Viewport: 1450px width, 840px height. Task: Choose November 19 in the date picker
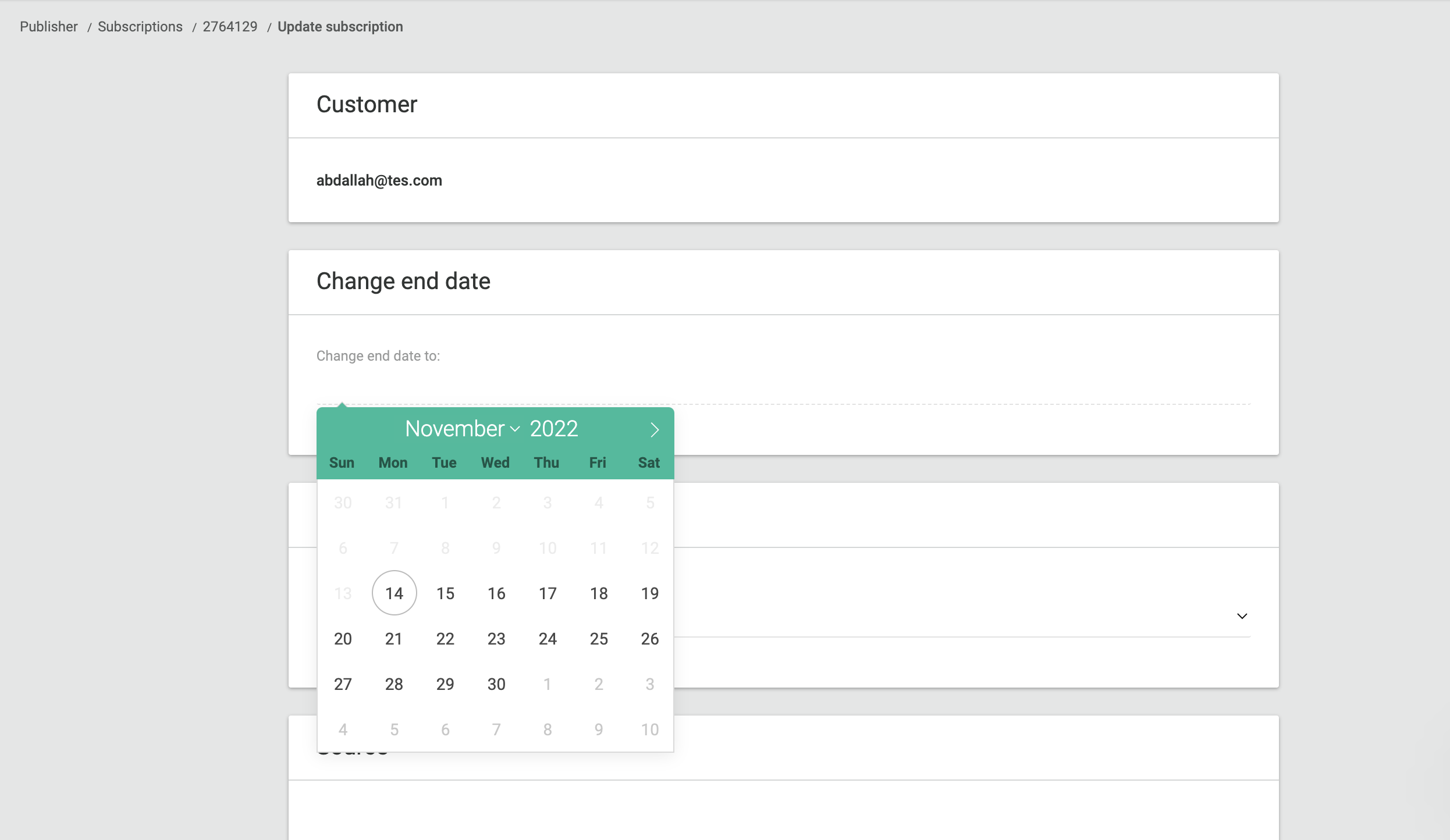(x=649, y=593)
